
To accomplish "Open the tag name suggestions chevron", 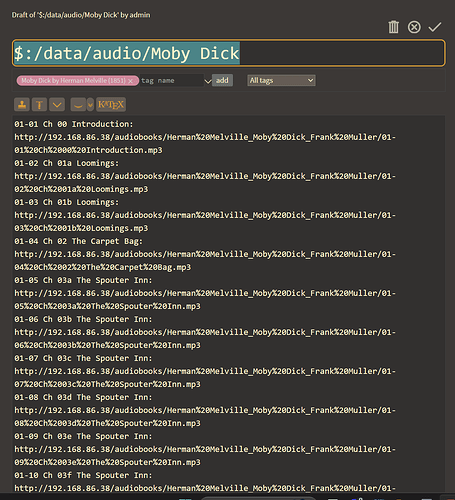I will pyautogui.click(x=208, y=81).
